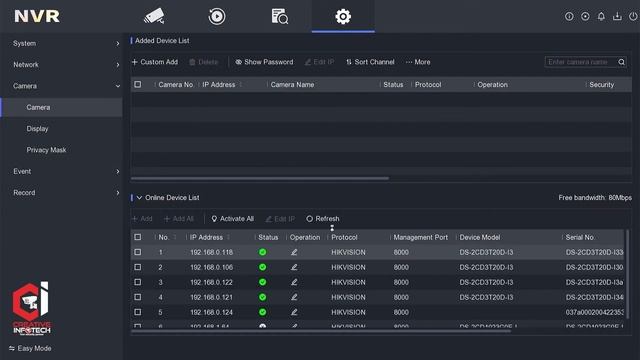Collapse the Camera menu section
Viewport: 640px width, 360px height.
coord(61,86)
